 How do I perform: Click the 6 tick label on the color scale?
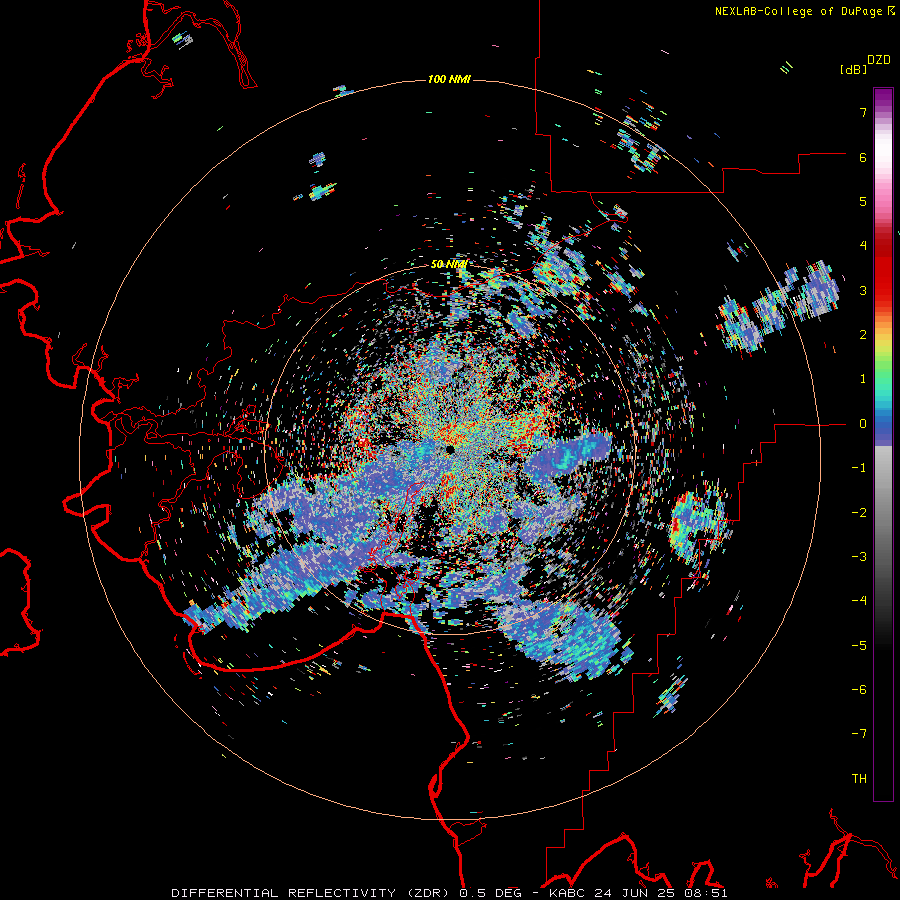click(863, 157)
